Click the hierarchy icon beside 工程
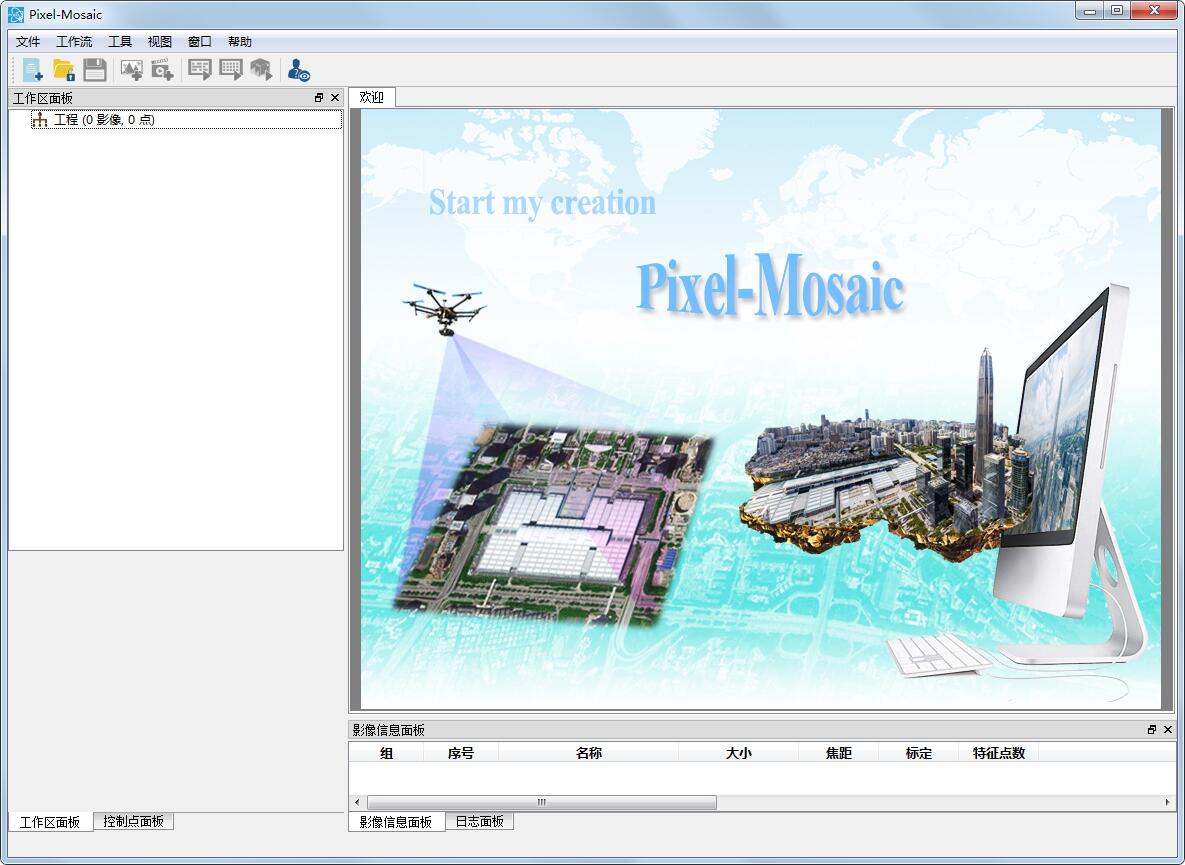The width and height of the screenshot is (1185, 865). 40,119
